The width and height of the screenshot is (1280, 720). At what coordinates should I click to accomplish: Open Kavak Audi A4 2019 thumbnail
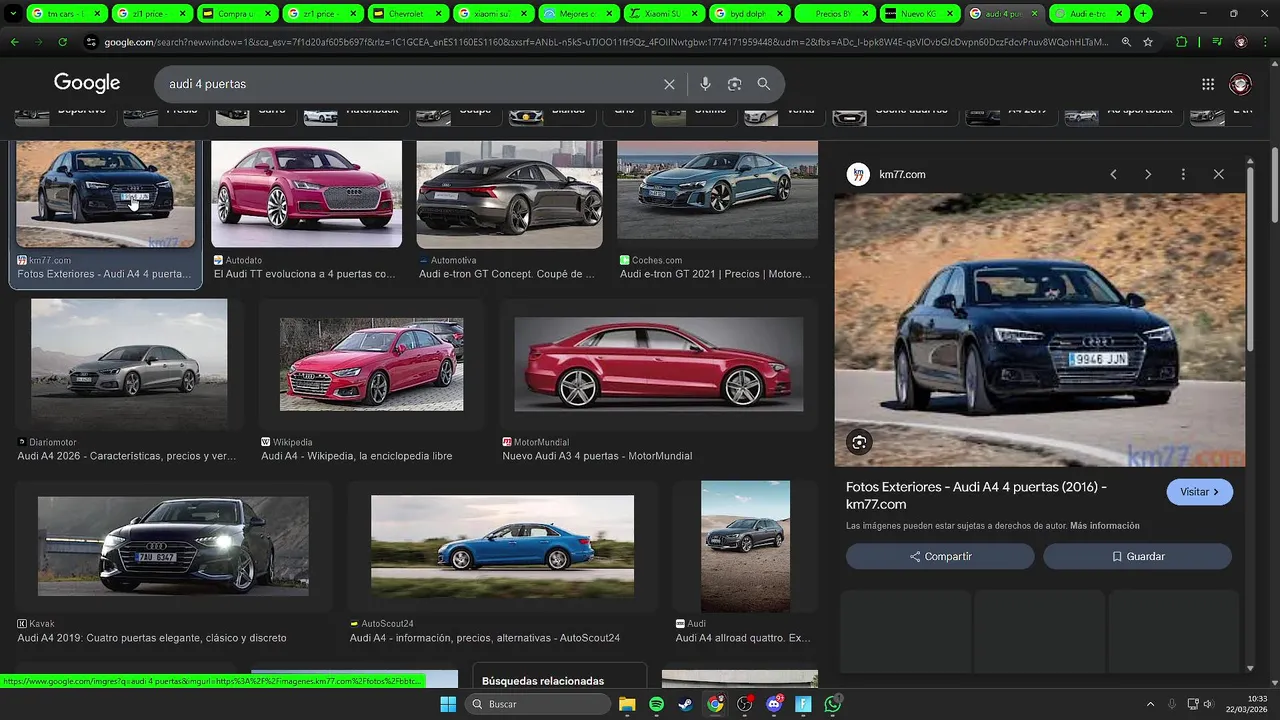(x=173, y=546)
